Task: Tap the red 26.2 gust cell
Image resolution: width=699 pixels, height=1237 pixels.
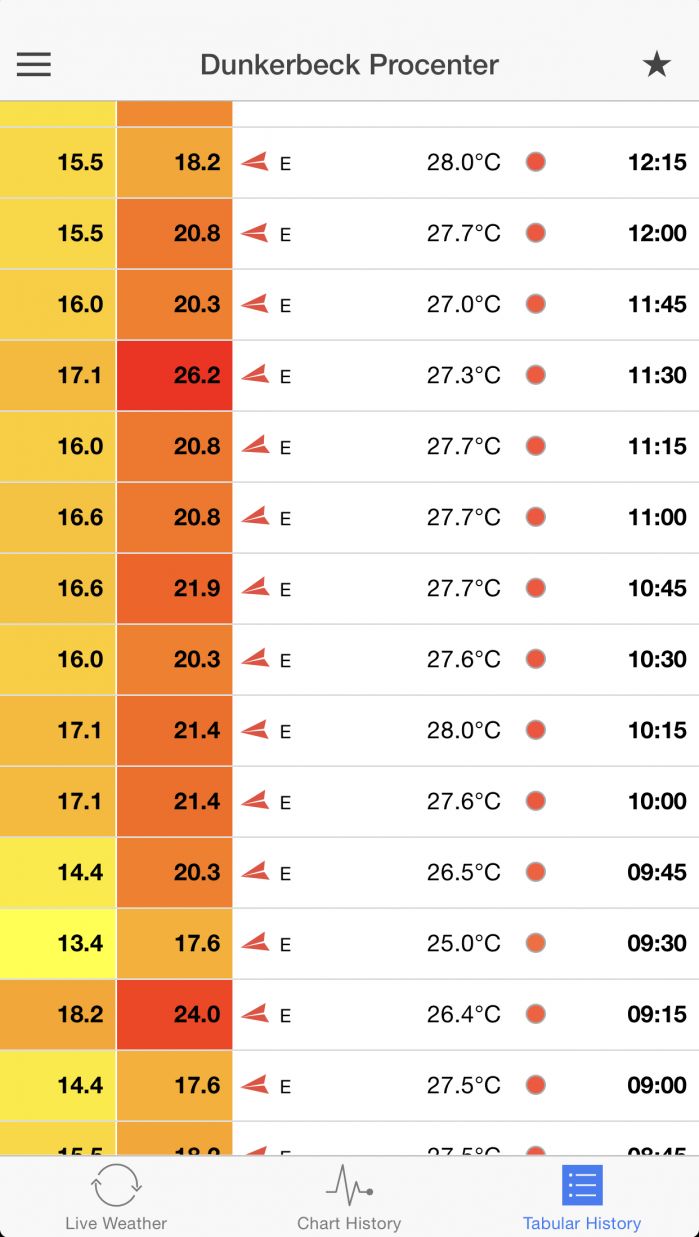Action: pos(175,375)
